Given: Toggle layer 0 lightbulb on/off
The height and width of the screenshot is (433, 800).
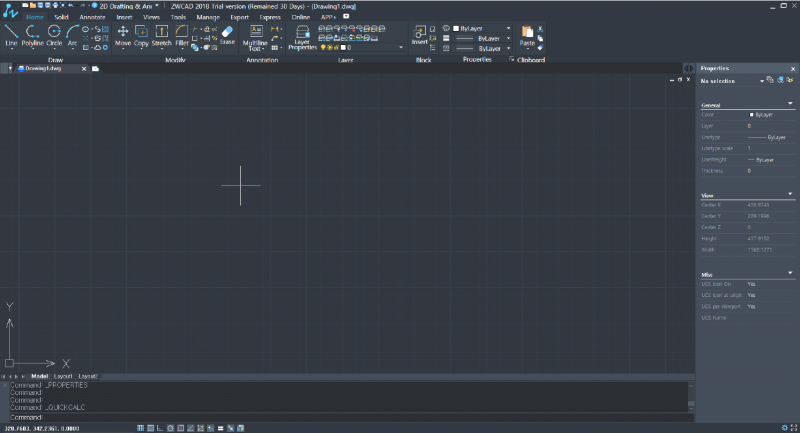Looking at the screenshot, I should click(x=323, y=47).
